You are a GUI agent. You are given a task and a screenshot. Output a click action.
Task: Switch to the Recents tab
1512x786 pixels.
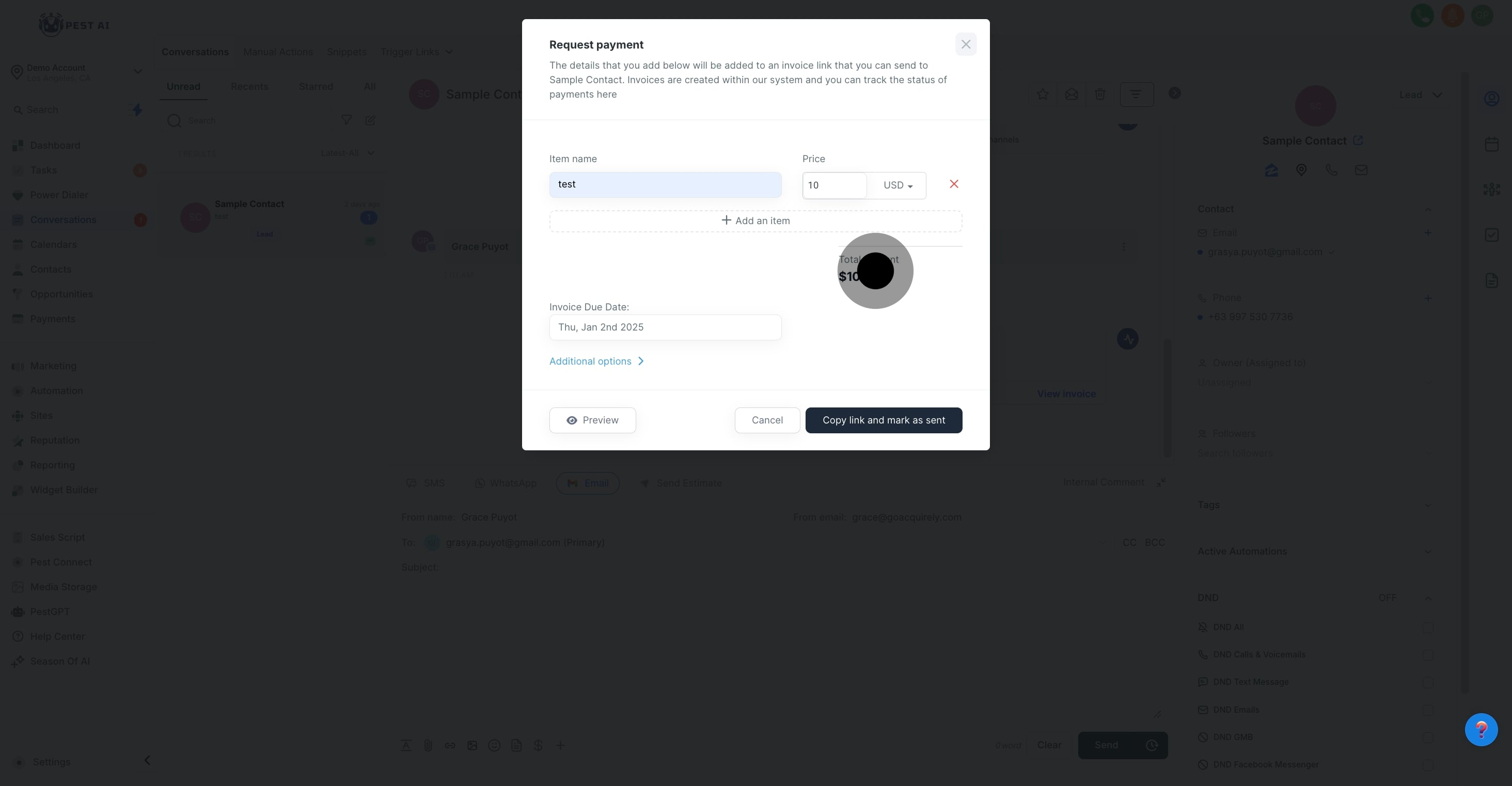click(x=249, y=87)
